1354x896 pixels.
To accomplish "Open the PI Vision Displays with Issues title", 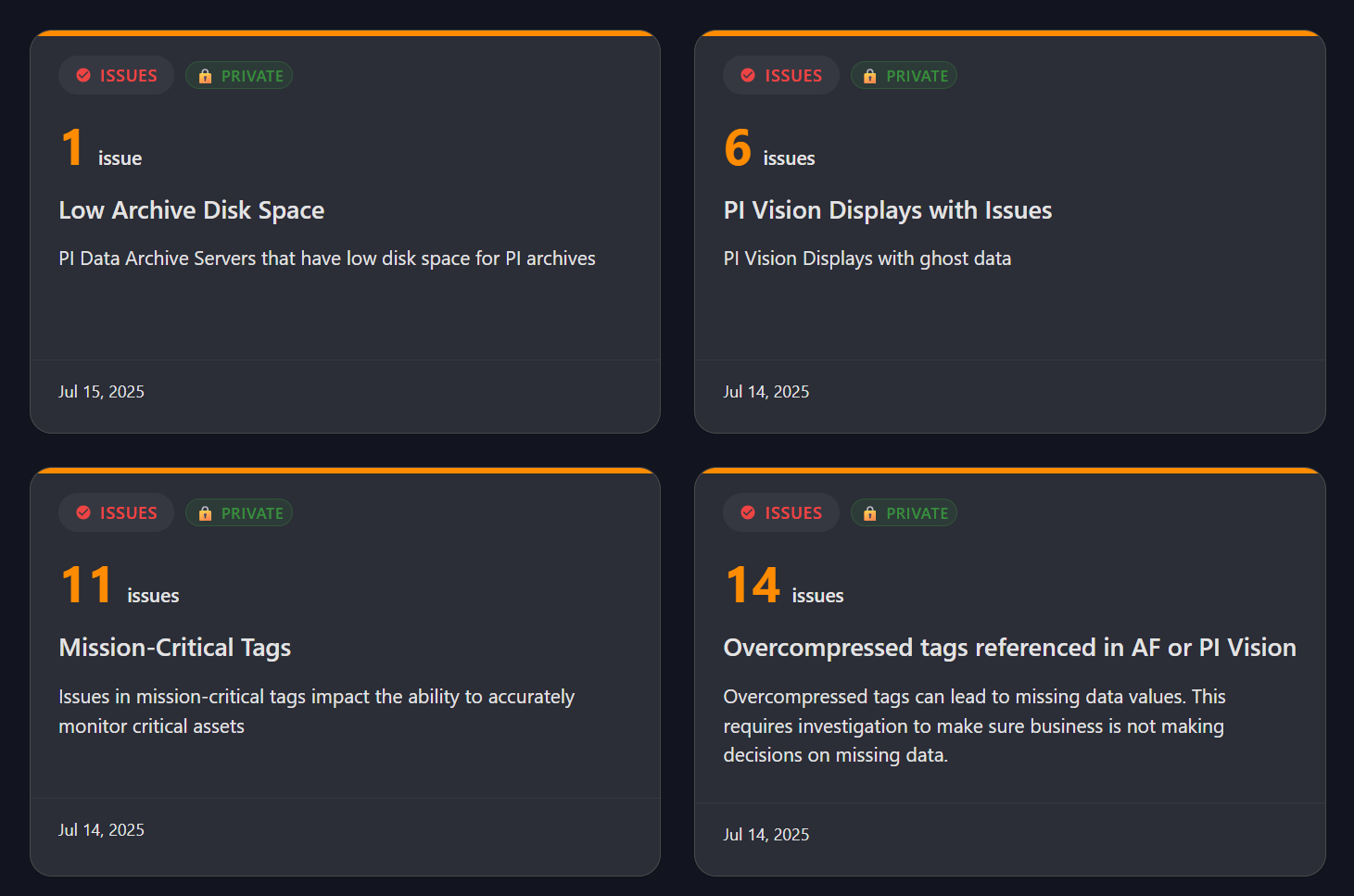I will pos(888,210).
